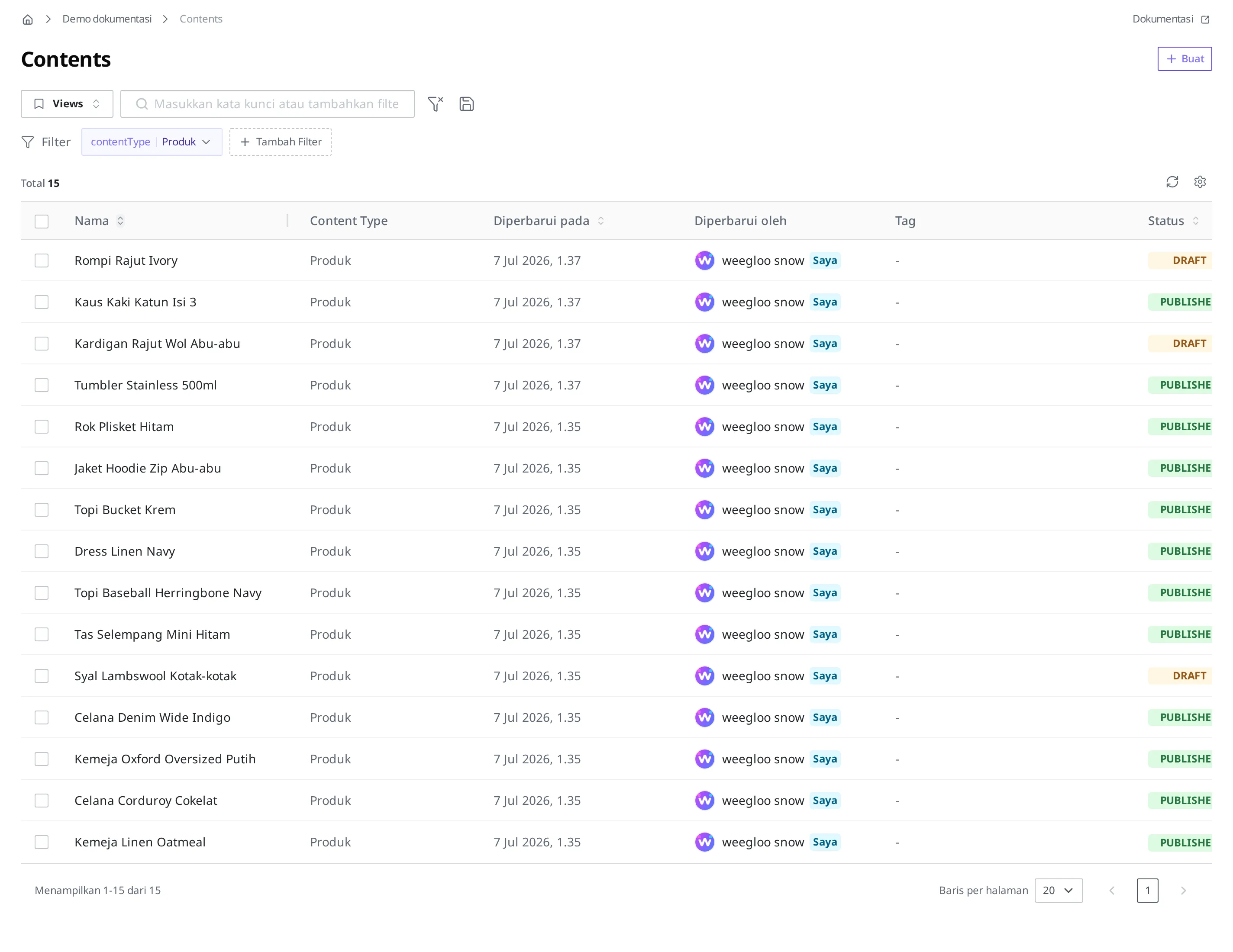The width and height of the screenshot is (1233, 952).
Task: Save current view using disk icon
Action: coord(466,104)
